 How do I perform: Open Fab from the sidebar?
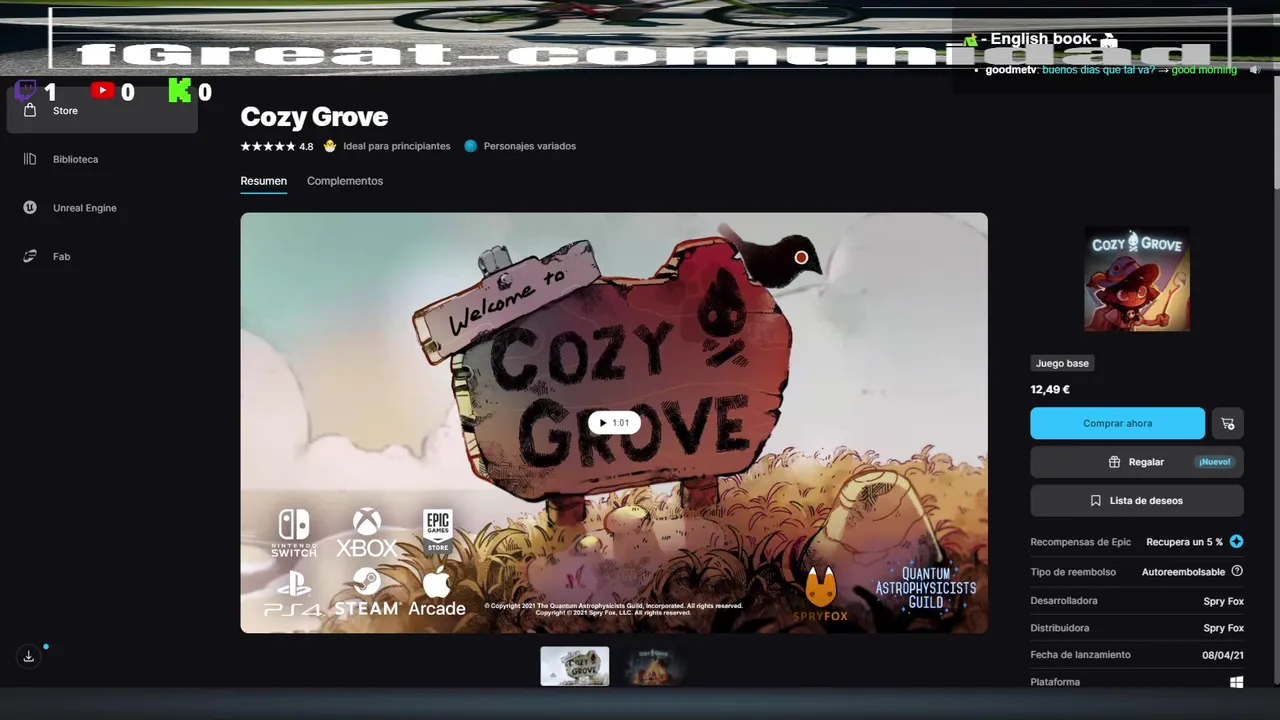(102, 256)
